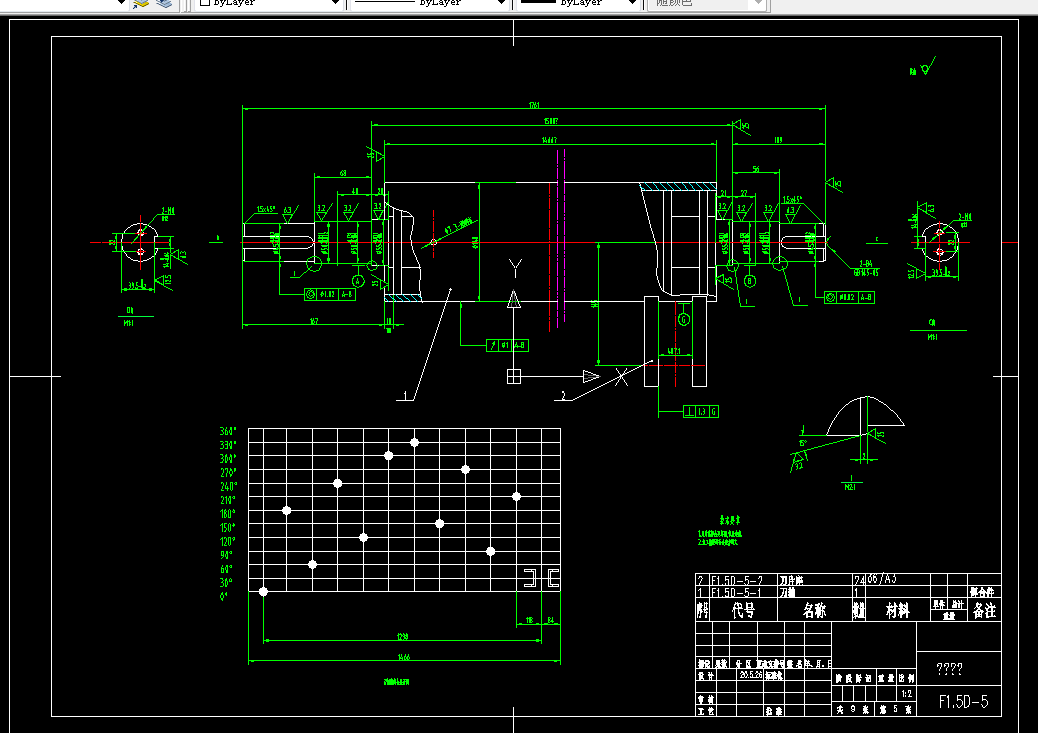Select the 备注 title block header

[984, 610]
